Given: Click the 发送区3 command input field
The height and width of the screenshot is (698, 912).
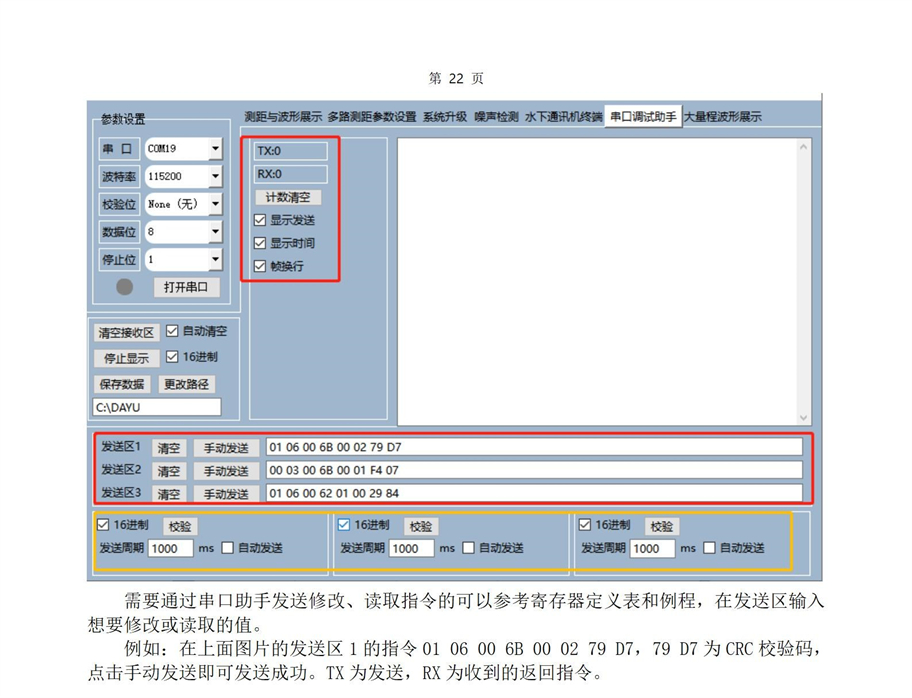Looking at the screenshot, I should (x=533, y=493).
